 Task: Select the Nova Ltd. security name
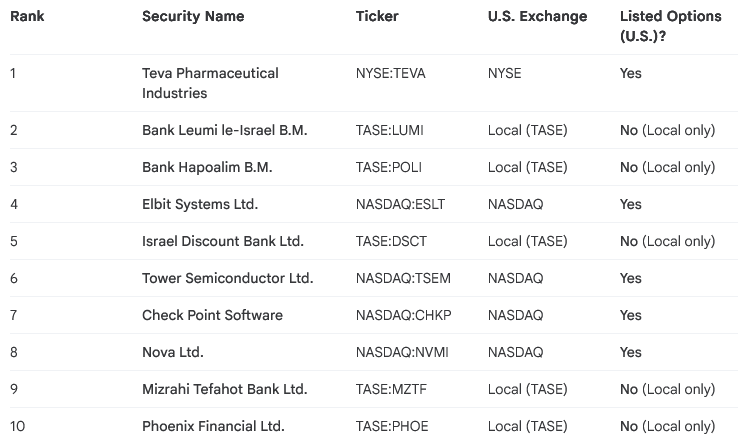[x=172, y=352]
